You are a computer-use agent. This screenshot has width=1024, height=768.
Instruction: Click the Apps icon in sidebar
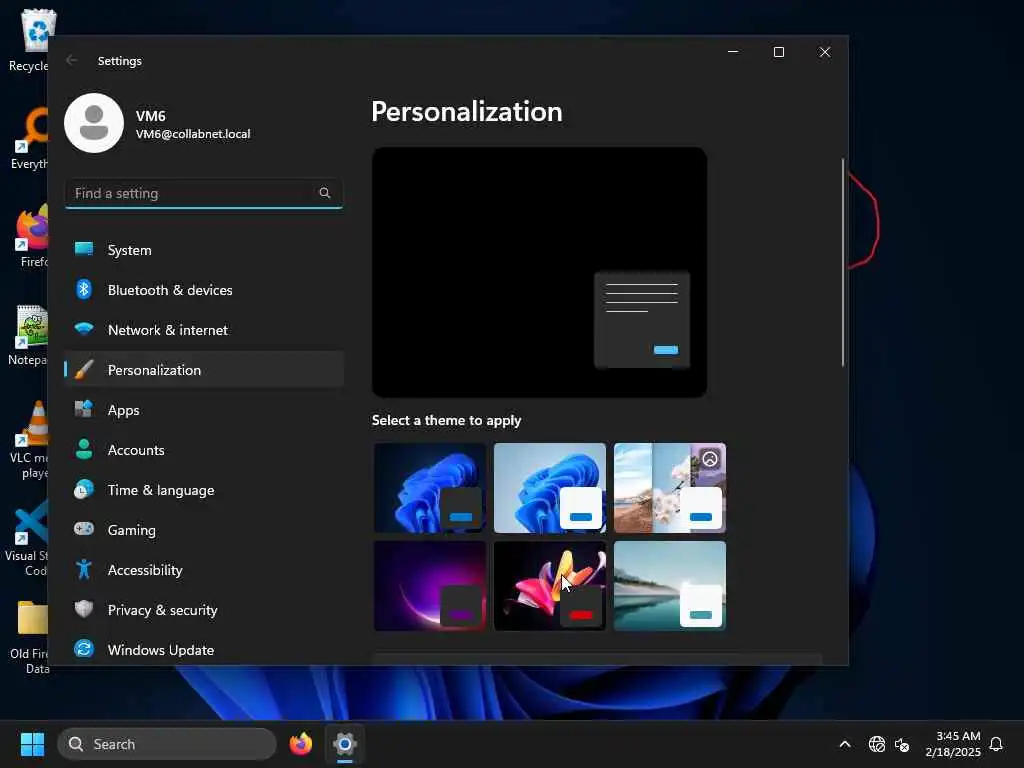(x=84, y=409)
